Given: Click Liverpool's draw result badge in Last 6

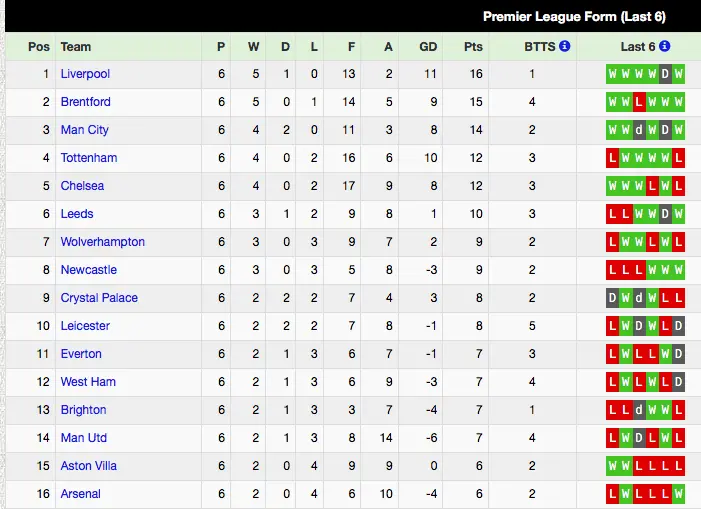Looking at the screenshot, I should tap(665, 74).
